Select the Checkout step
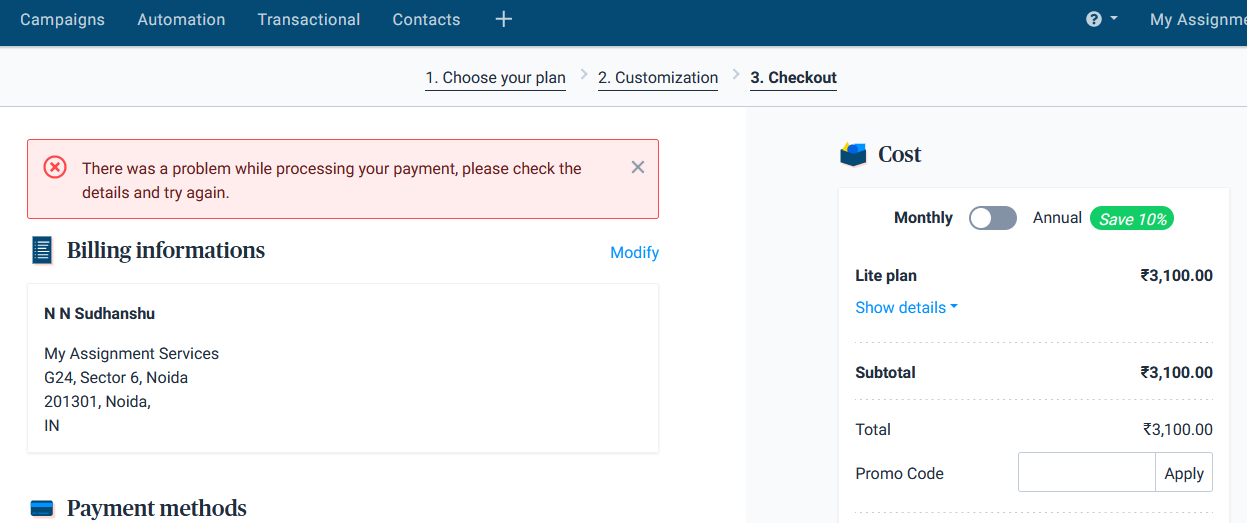1247x523 pixels. pyautogui.click(x=793, y=78)
